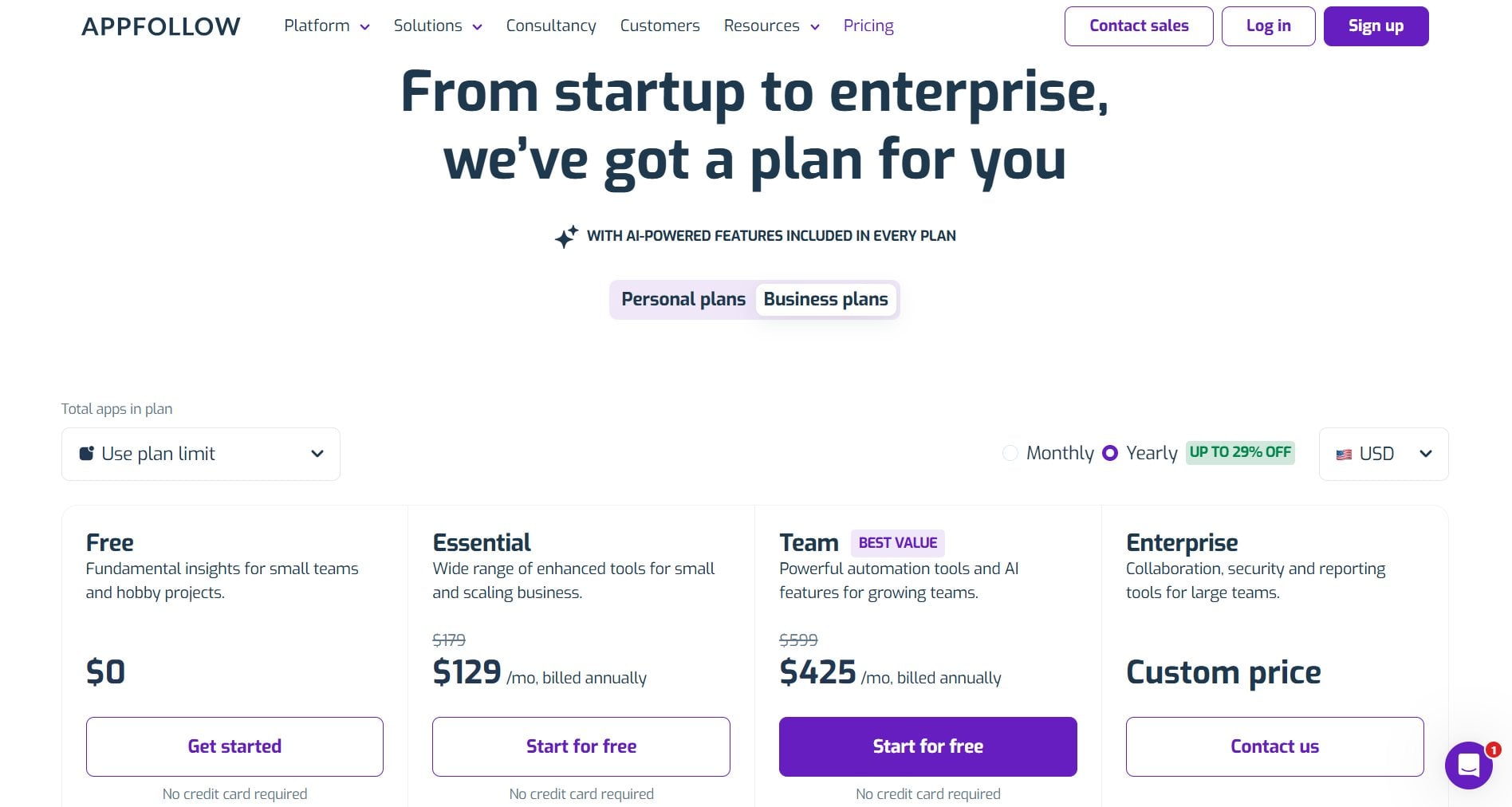Expand the Resources menu
This screenshot has width=1512, height=807.
click(x=770, y=26)
